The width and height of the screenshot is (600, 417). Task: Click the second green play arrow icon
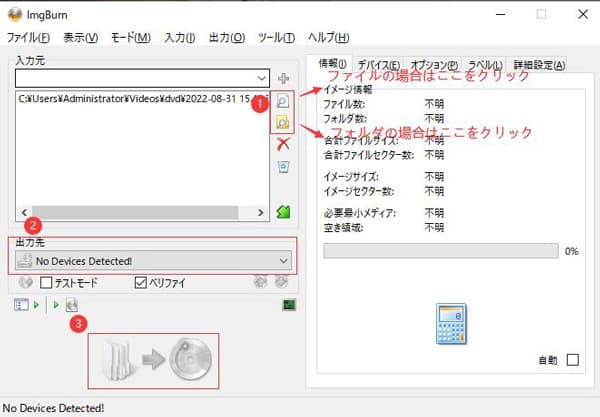point(56,305)
